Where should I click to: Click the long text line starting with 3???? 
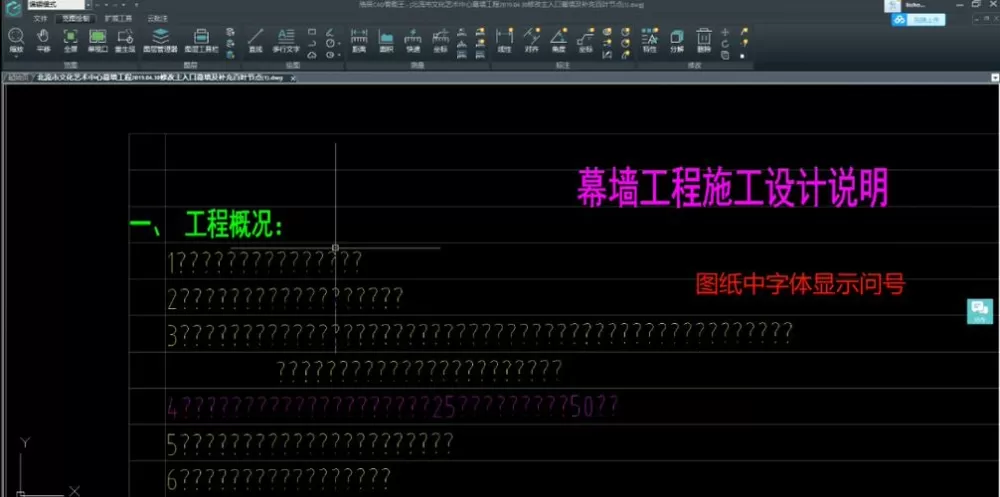click(480, 334)
